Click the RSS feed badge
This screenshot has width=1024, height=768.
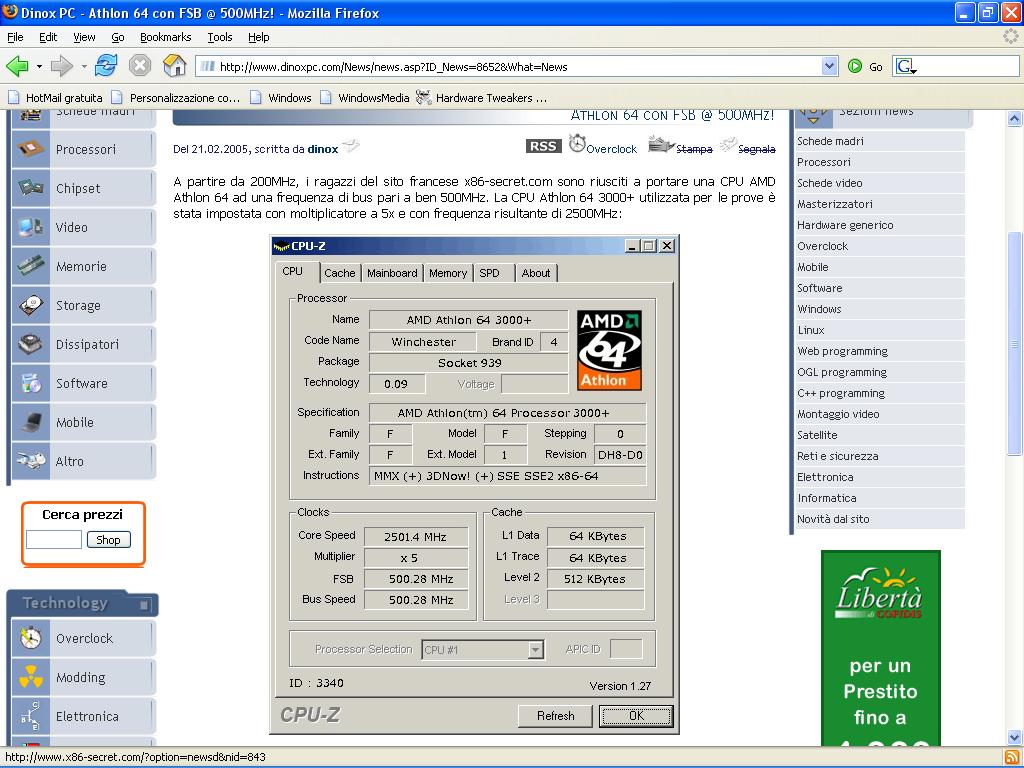[x=543, y=146]
